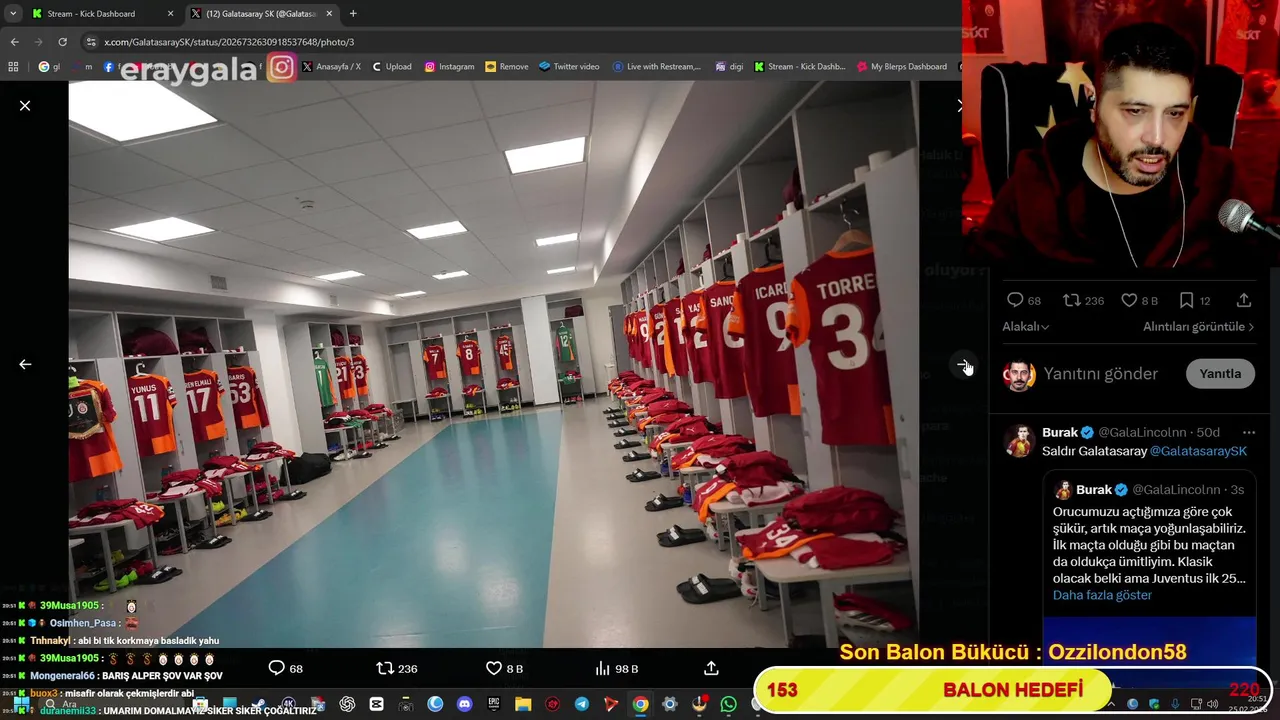Go to the next photo arrow
The width and height of the screenshot is (1280, 720).
pos(962,365)
